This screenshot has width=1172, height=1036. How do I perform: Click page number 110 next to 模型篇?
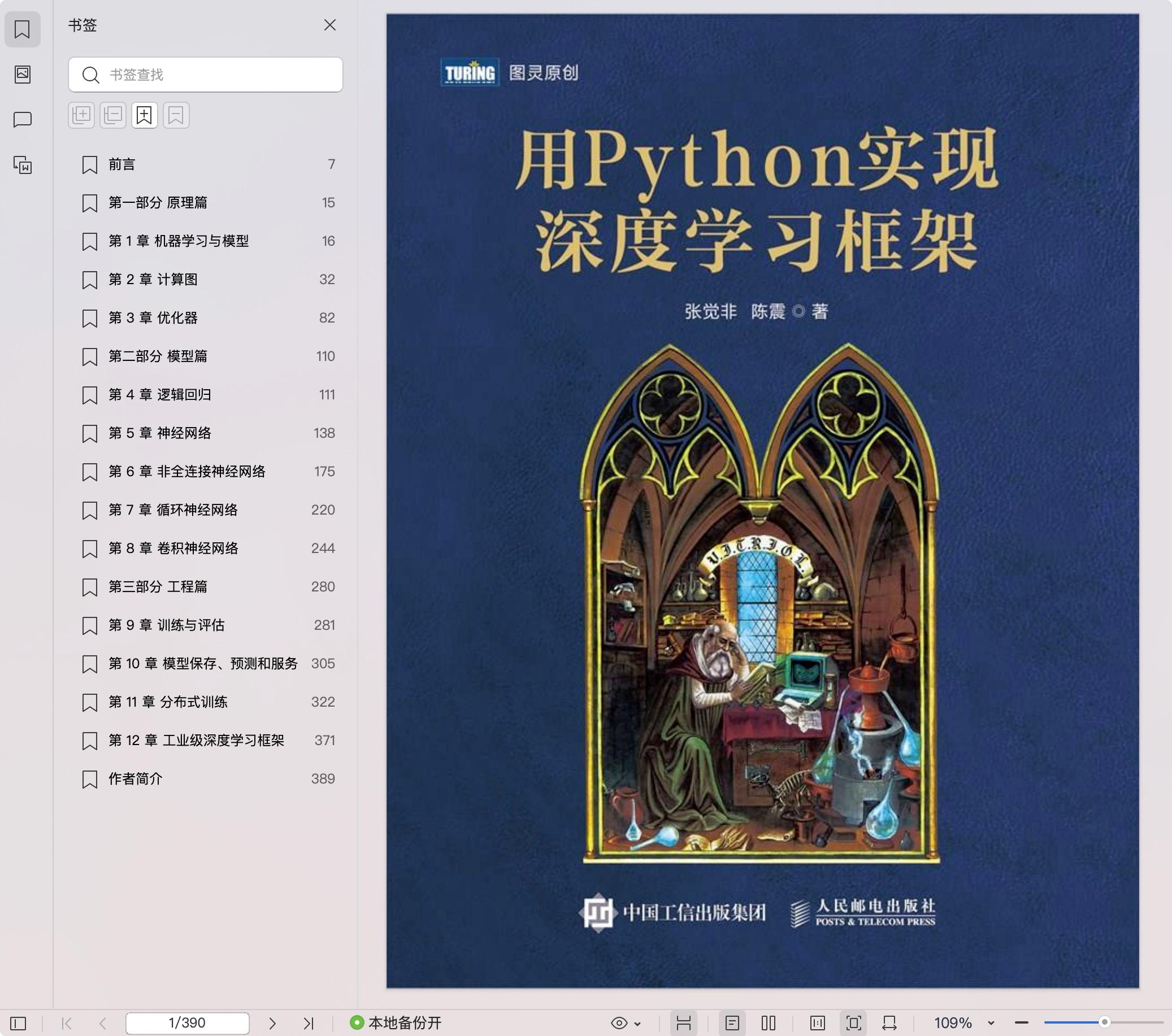coord(325,356)
